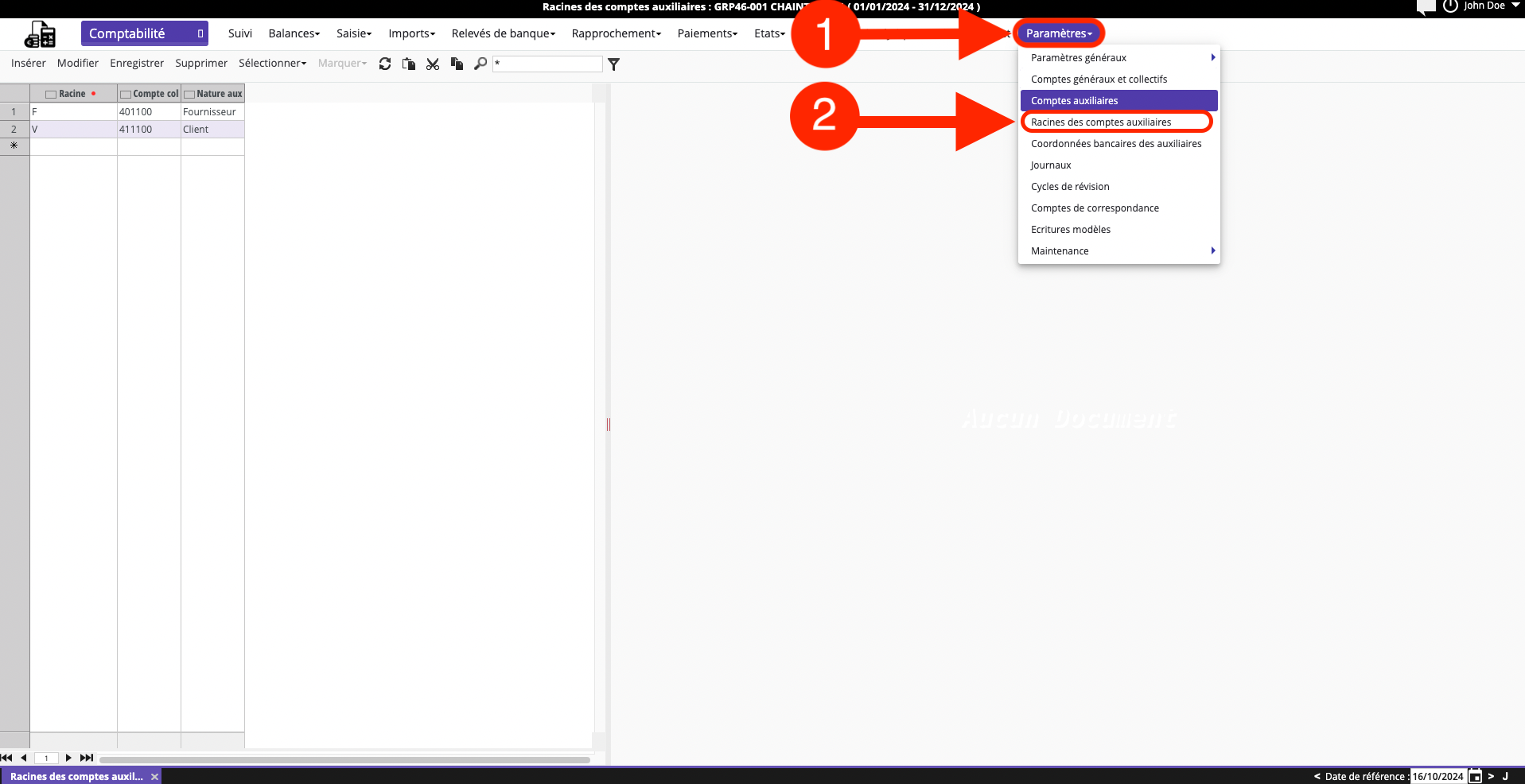The height and width of the screenshot is (784, 1525).
Task: Click the J button in status bar
Action: coord(1505,776)
